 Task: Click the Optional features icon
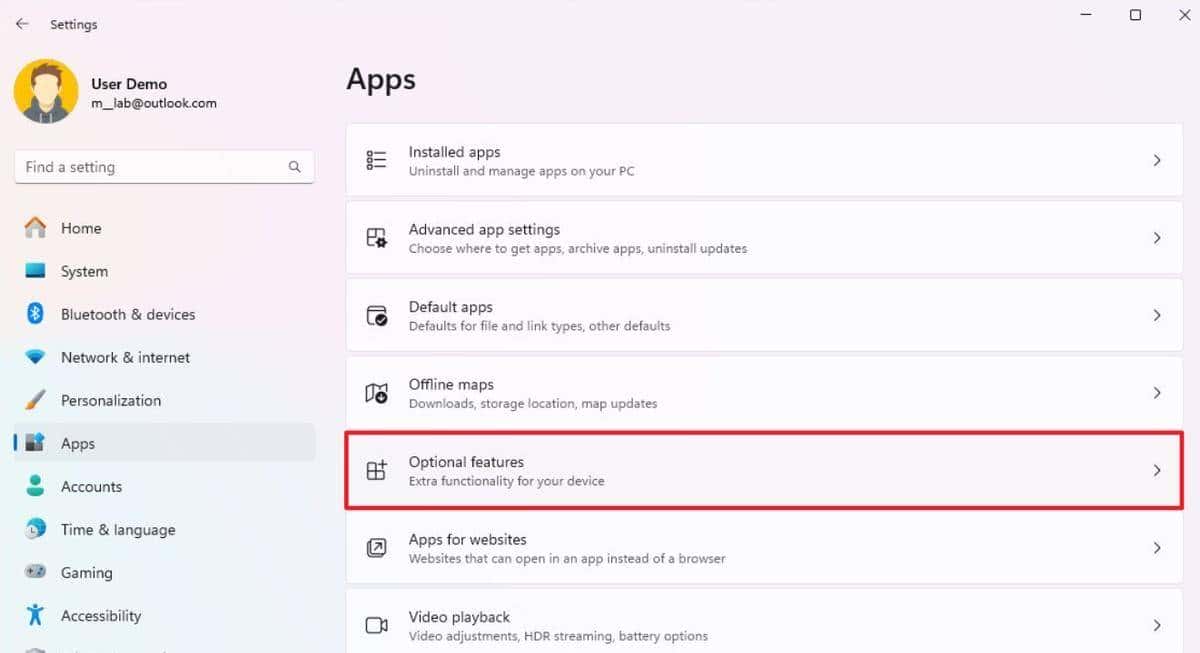376,470
